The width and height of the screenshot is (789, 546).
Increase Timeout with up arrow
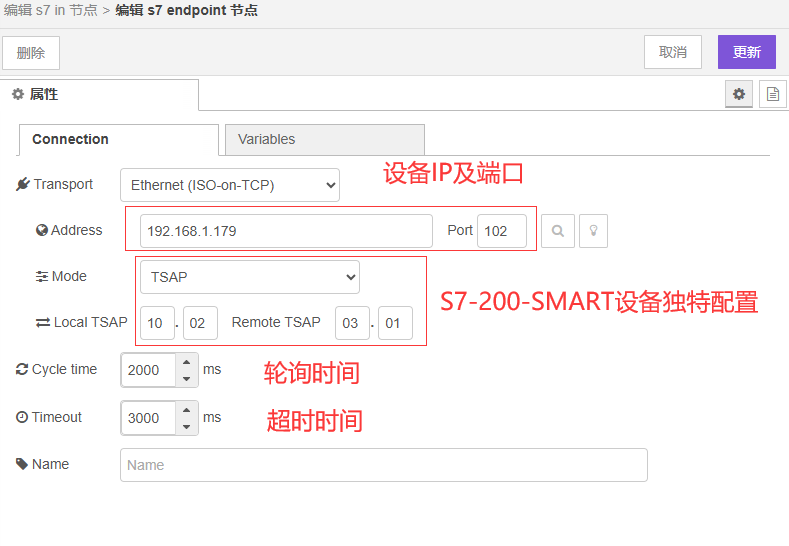tap(186, 410)
